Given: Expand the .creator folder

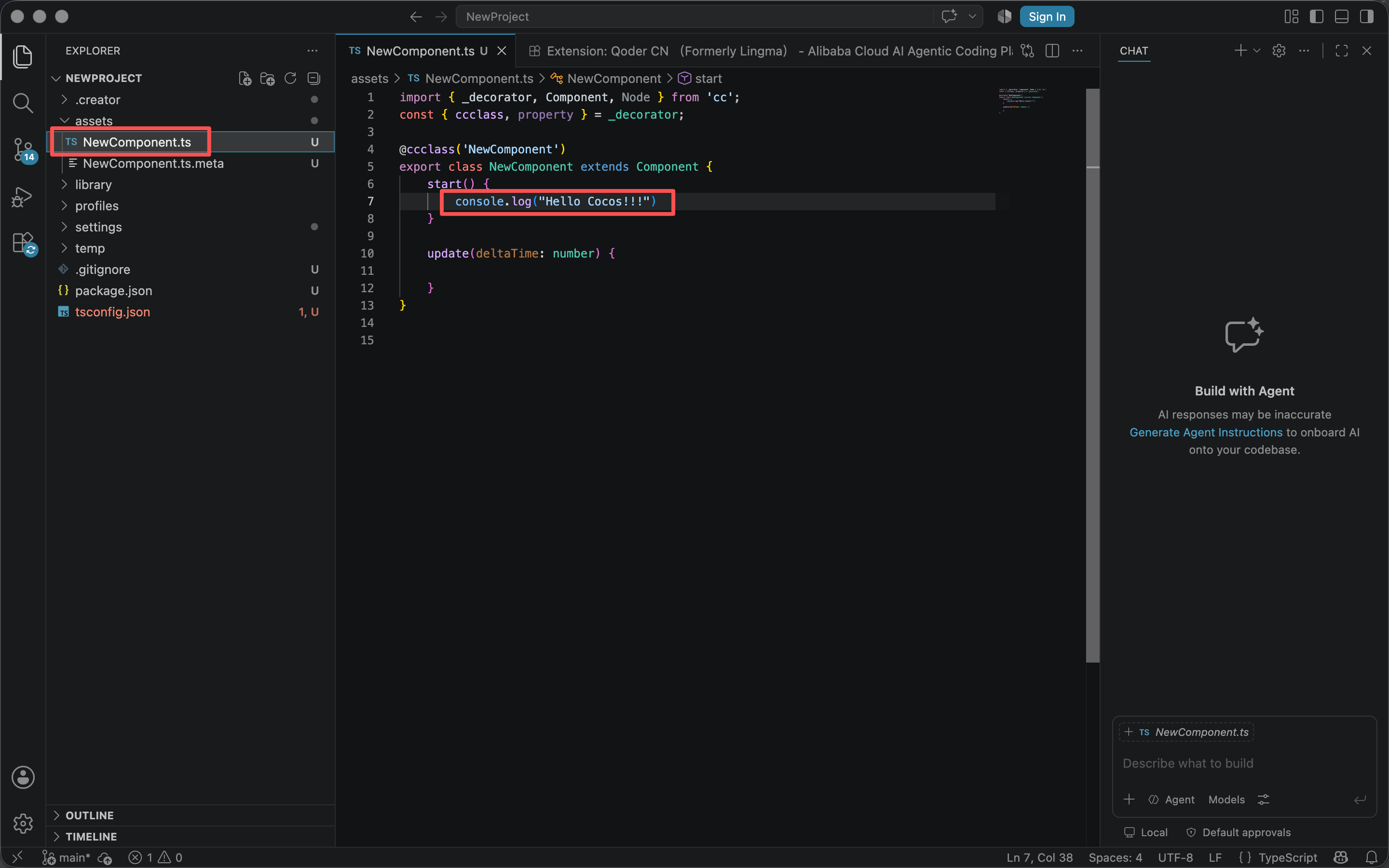Looking at the screenshot, I should 190,99.
